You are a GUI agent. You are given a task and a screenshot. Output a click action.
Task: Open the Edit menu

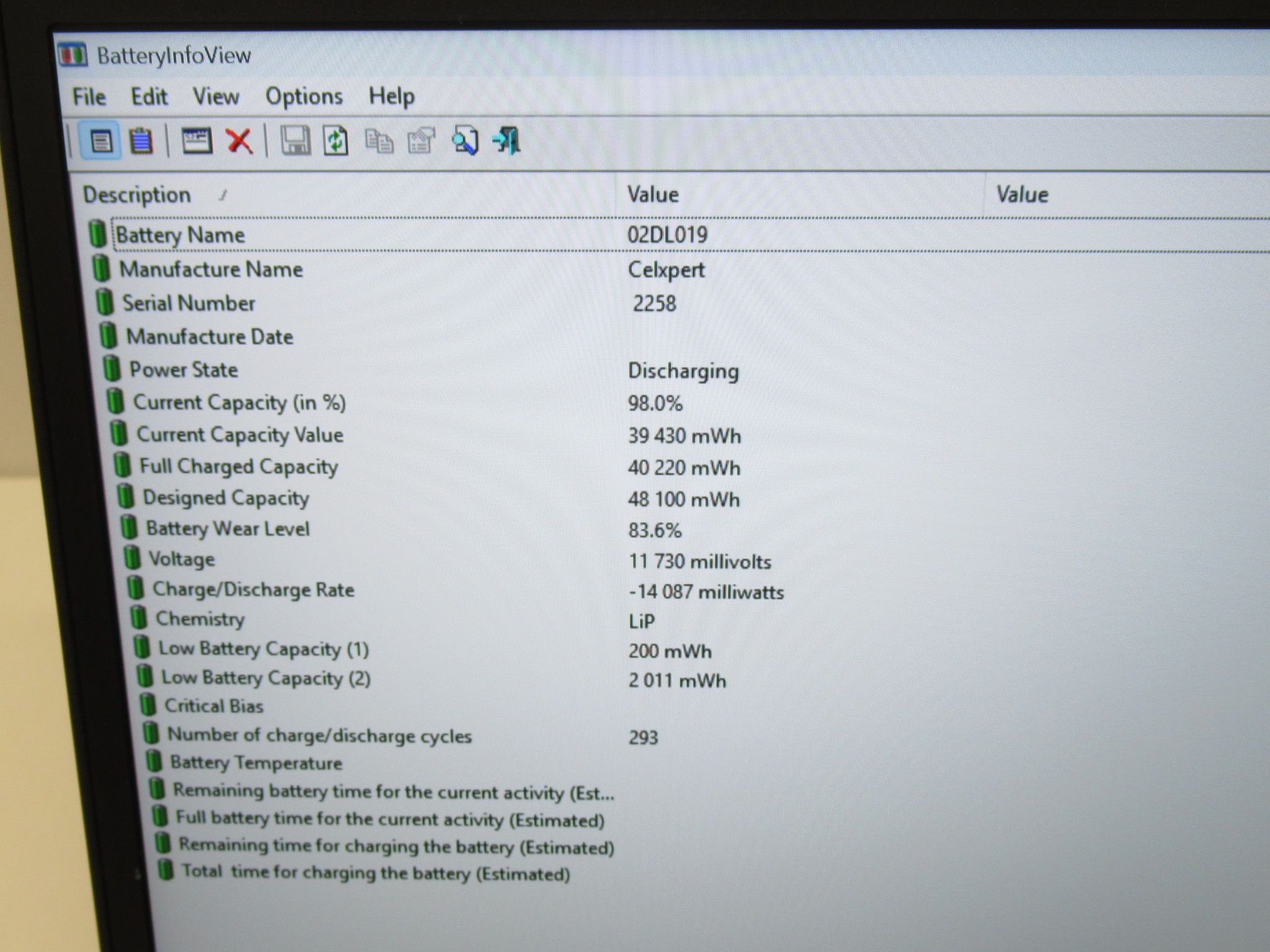(x=149, y=97)
